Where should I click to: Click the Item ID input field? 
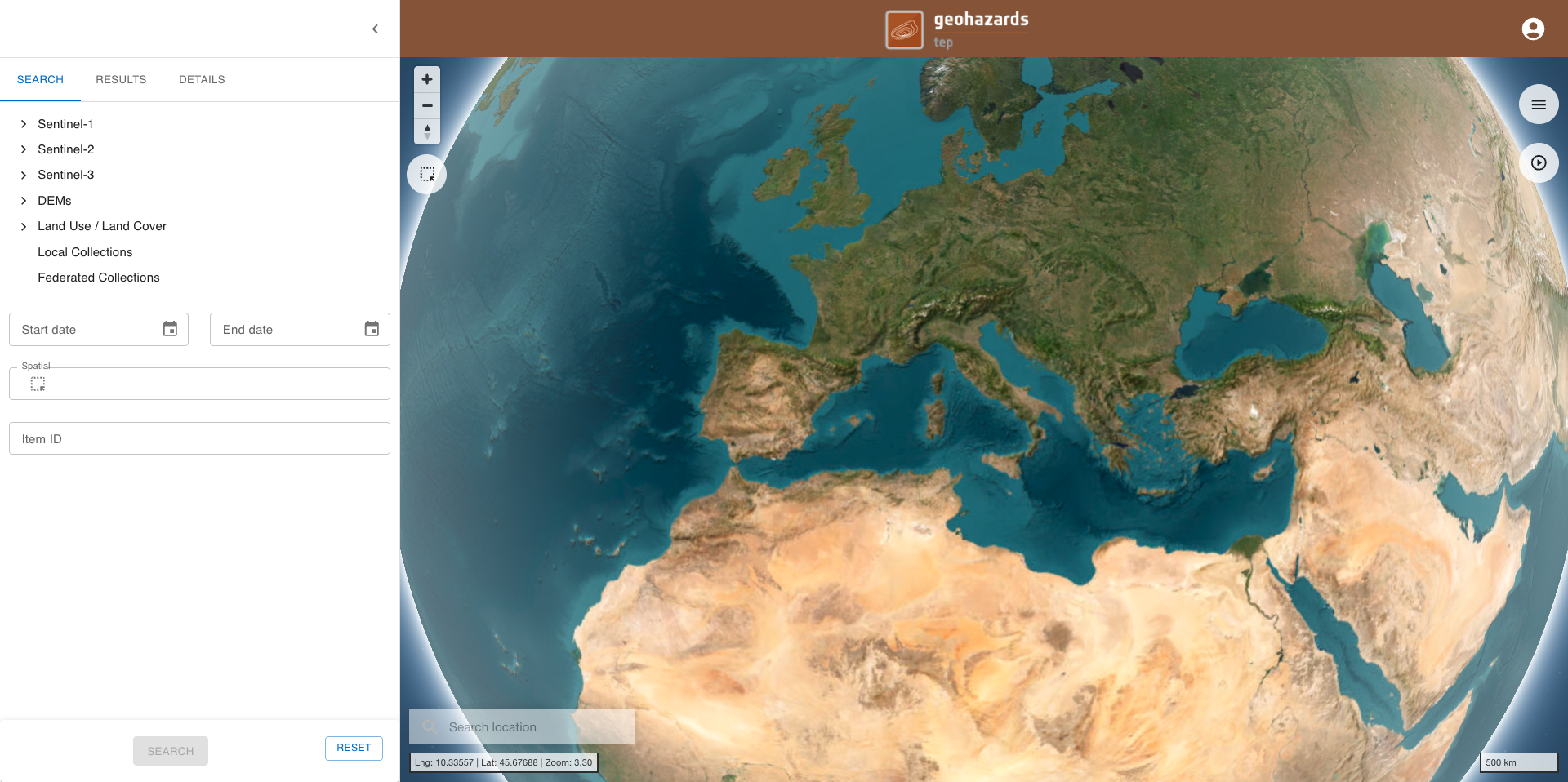199,438
